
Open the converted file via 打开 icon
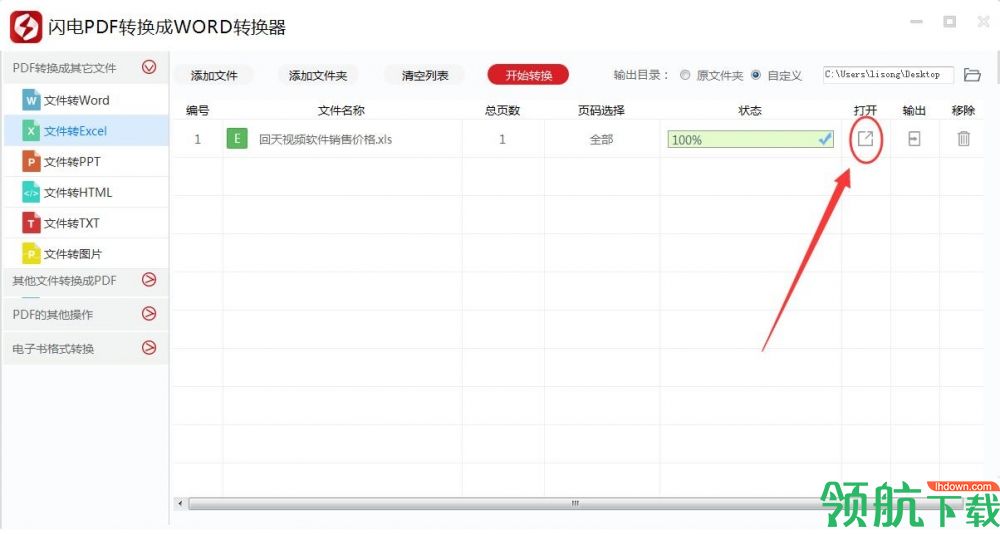tap(865, 138)
